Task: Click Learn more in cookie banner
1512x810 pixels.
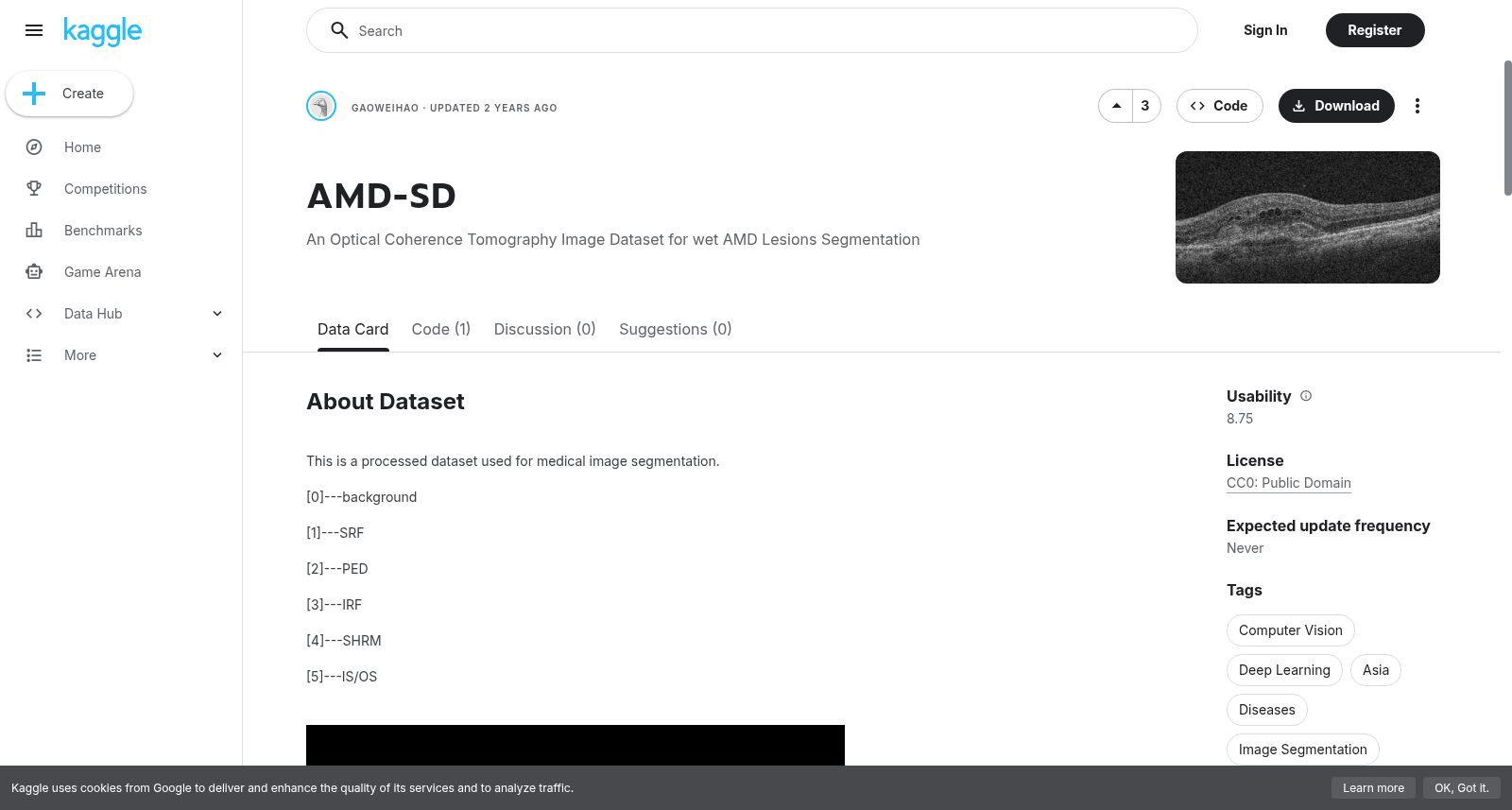Action: (x=1373, y=787)
